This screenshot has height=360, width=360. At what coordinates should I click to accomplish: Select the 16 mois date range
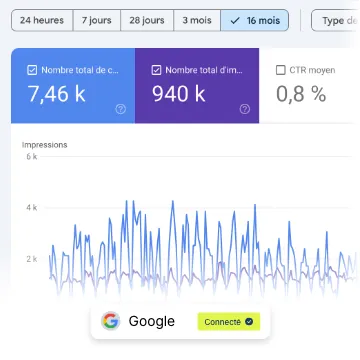coord(255,20)
